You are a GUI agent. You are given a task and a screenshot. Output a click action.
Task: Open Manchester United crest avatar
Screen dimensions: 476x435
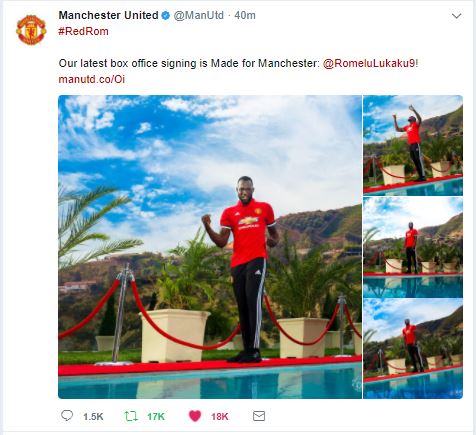pos(31,30)
